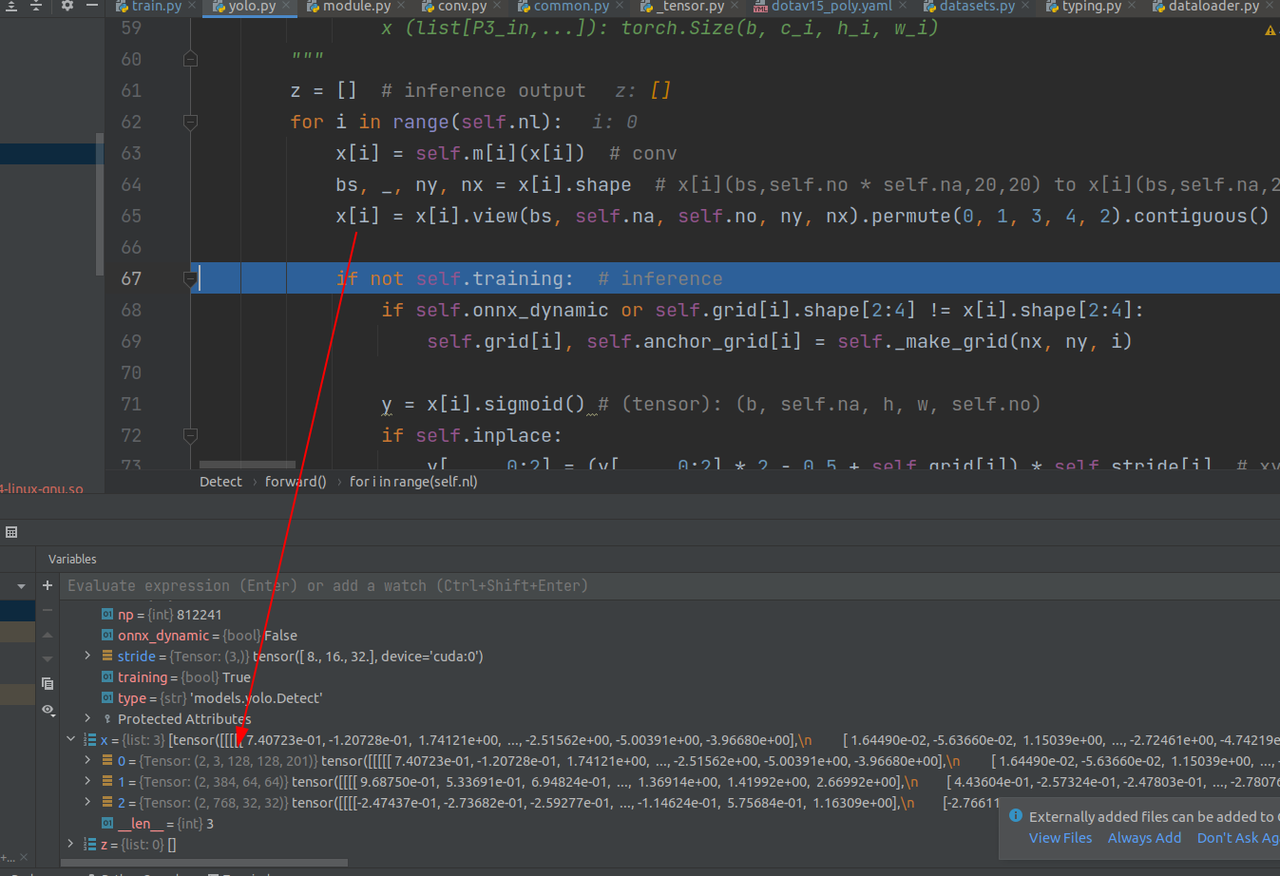Expand tensor 1 of x list

click(88, 782)
